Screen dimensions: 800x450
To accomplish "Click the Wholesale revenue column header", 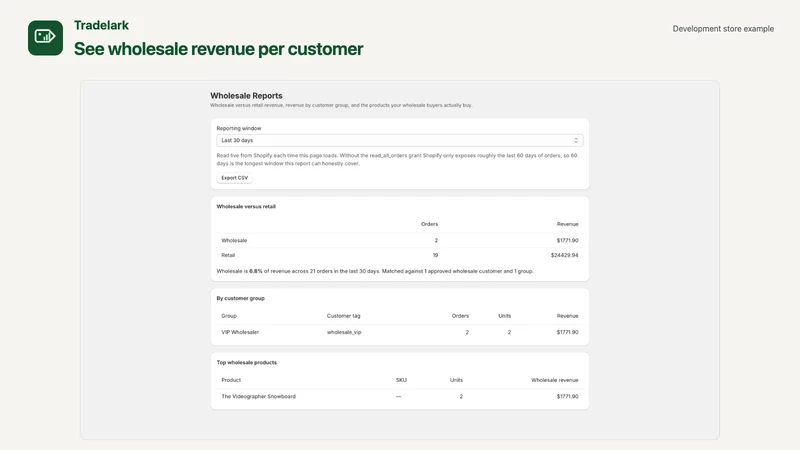I will 555,380.
